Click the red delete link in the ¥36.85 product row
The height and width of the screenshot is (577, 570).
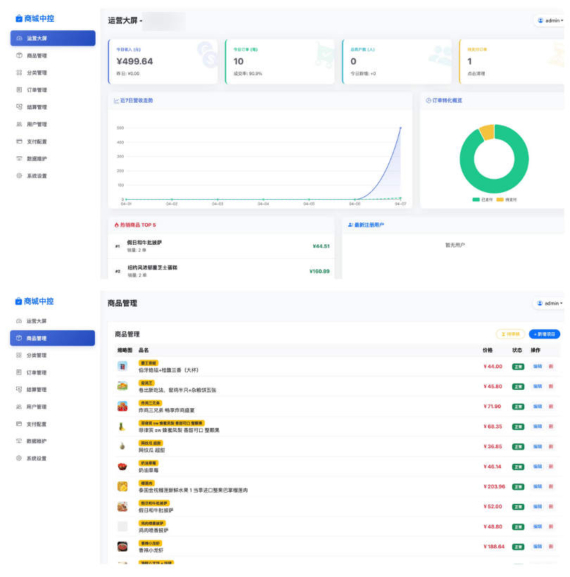pyautogui.click(x=551, y=446)
